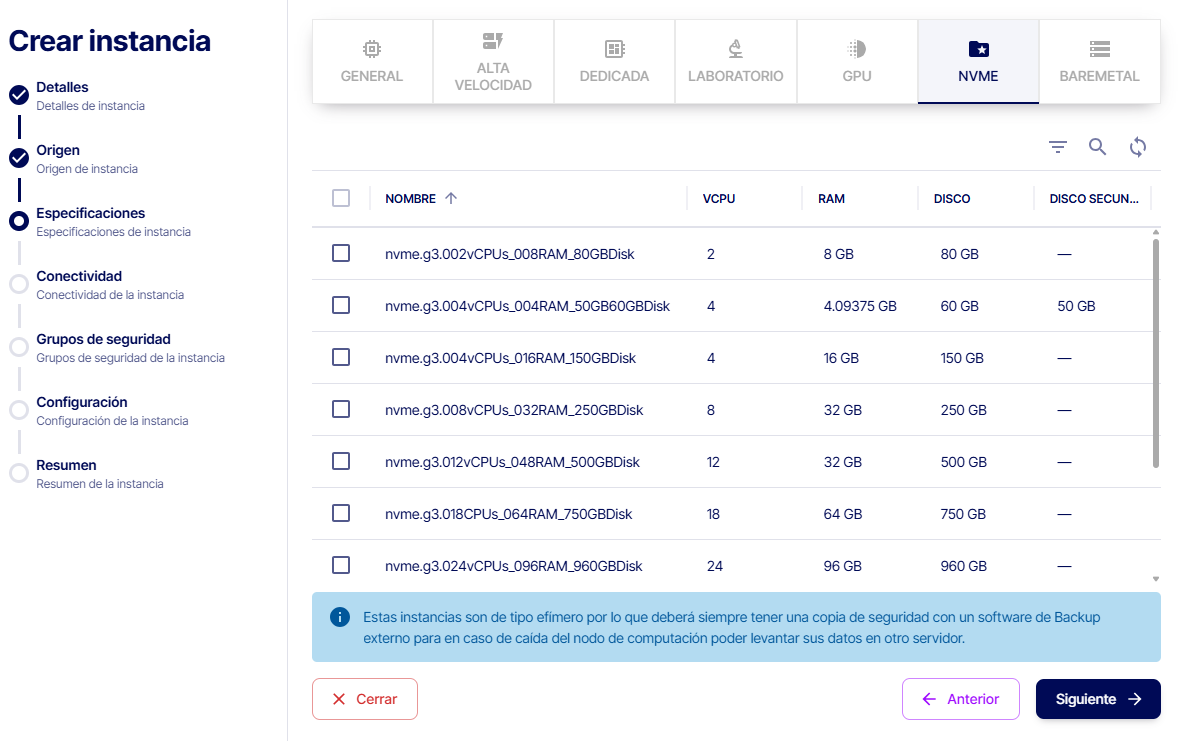Close the wizard with Cerrar
The height and width of the screenshot is (741, 1178).
365,699
